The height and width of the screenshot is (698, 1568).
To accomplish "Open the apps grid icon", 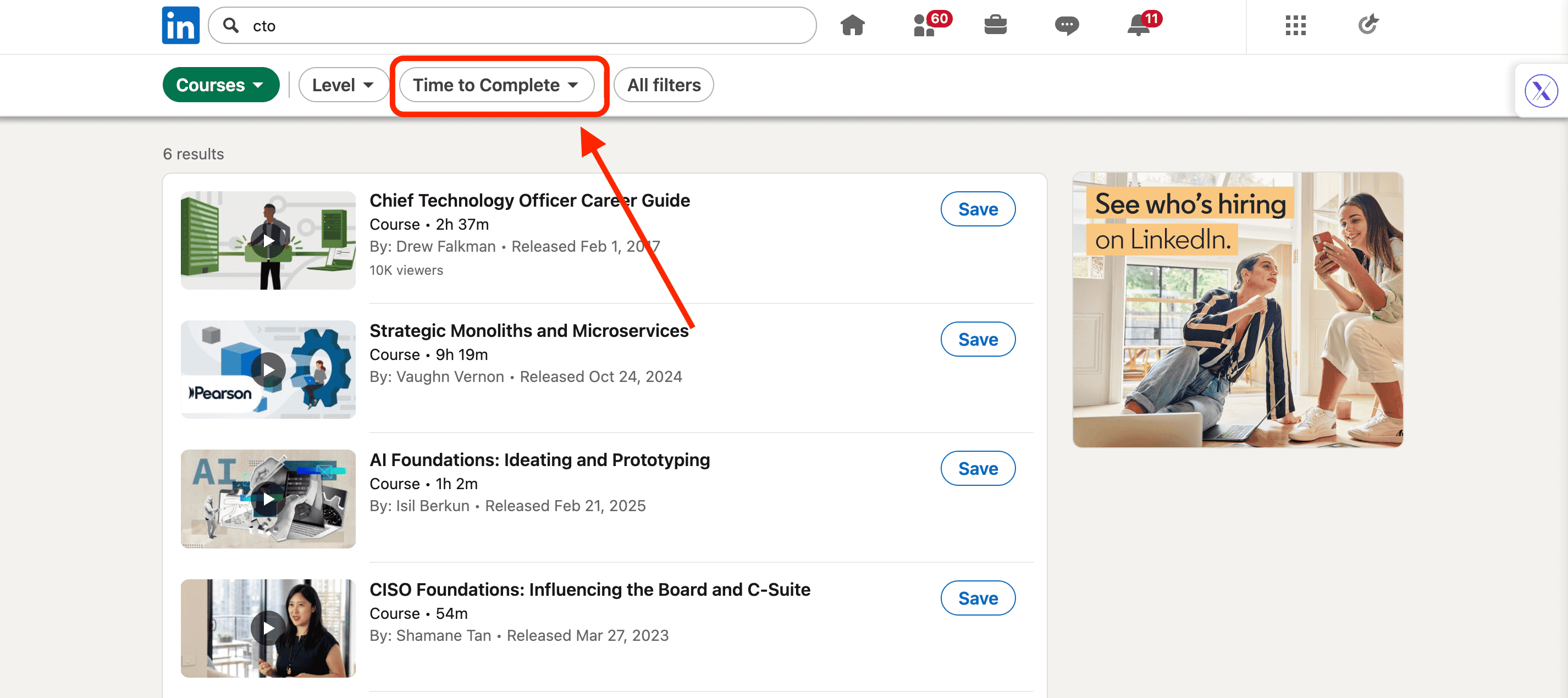I will point(1295,26).
